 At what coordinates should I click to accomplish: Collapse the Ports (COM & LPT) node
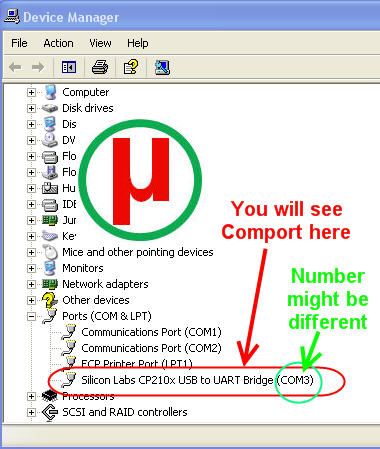pyautogui.click(x=31, y=316)
